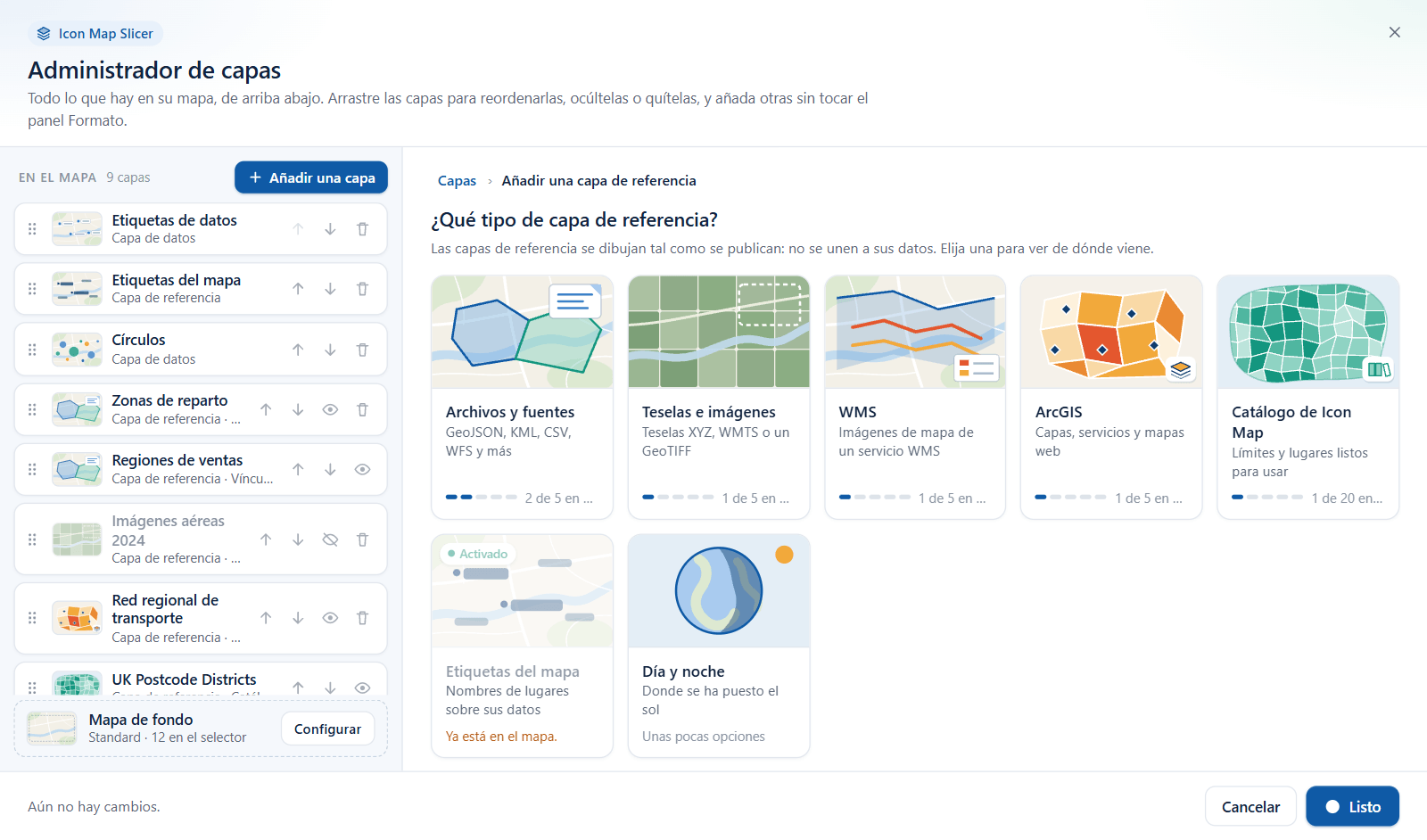Click the Mapa de fondo thumbnail
The height and width of the screenshot is (840, 1427).
click(x=52, y=729)
